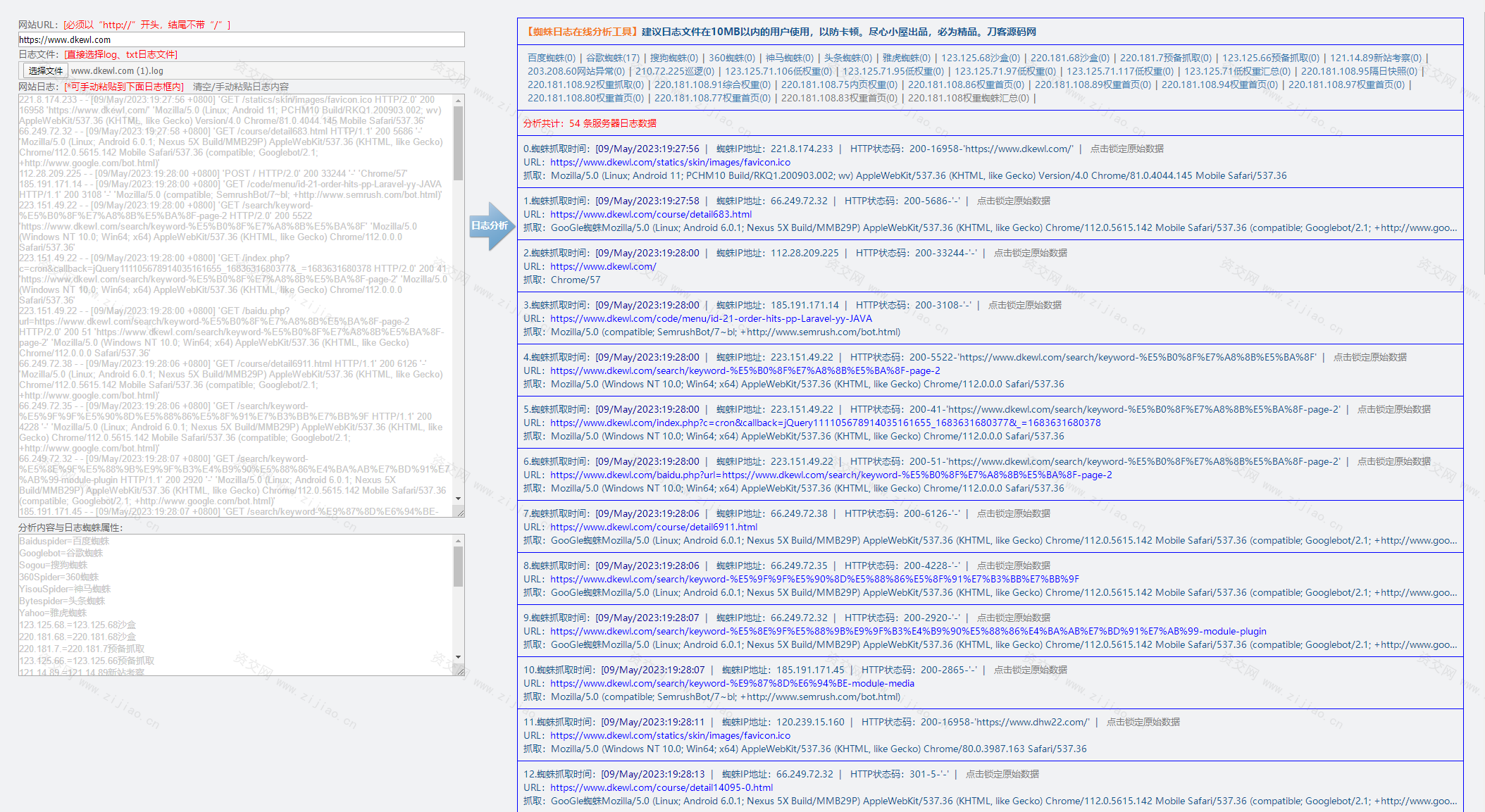The width and height of the screenshot is (1485, 812).
Task: Click the resize grip of the spider attributes textarea
Action: click(459, 670)
